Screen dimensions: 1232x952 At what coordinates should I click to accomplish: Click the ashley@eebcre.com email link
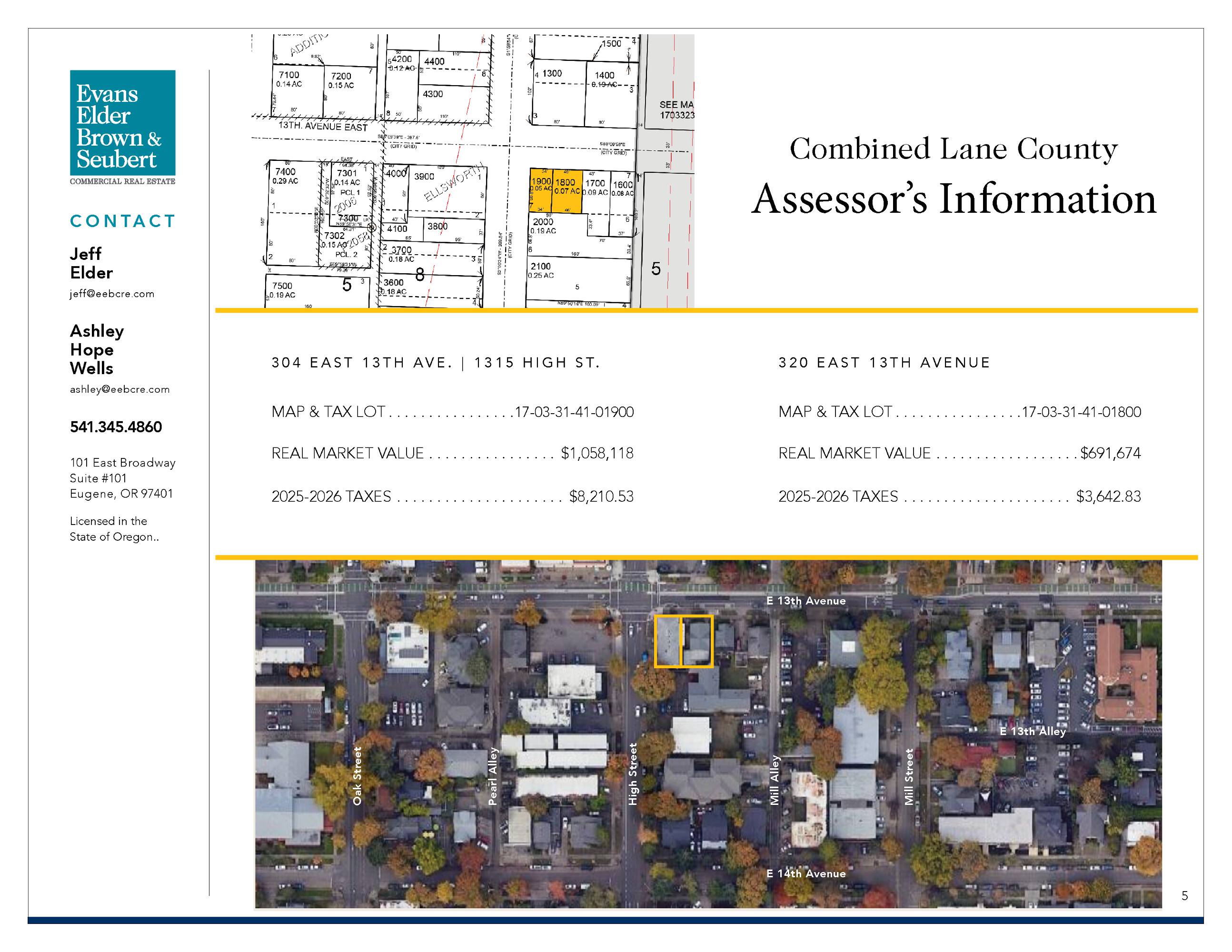[119, 389]
